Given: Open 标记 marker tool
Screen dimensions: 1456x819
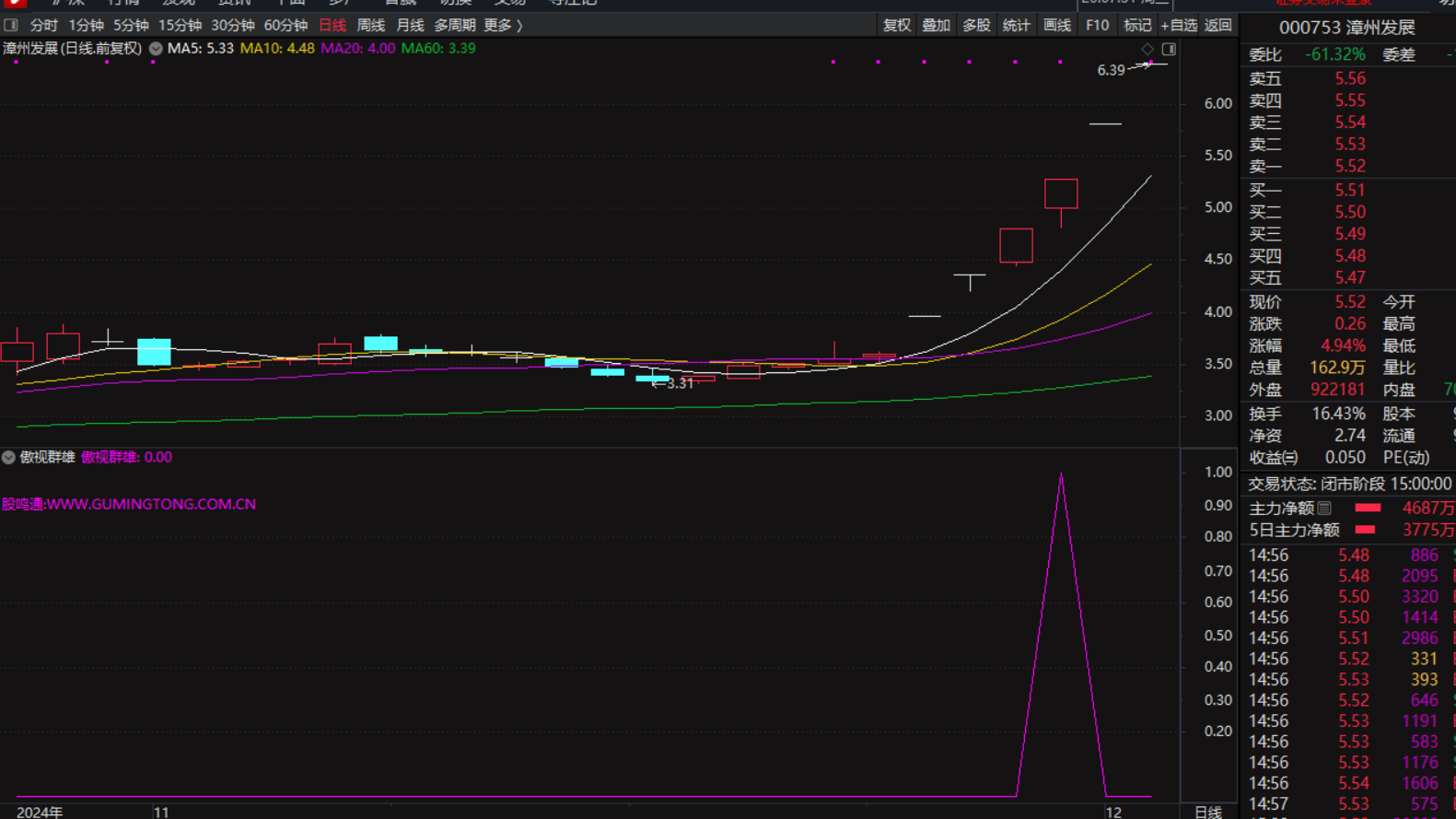Looking at the screenshot, I should click(1137, 26).
